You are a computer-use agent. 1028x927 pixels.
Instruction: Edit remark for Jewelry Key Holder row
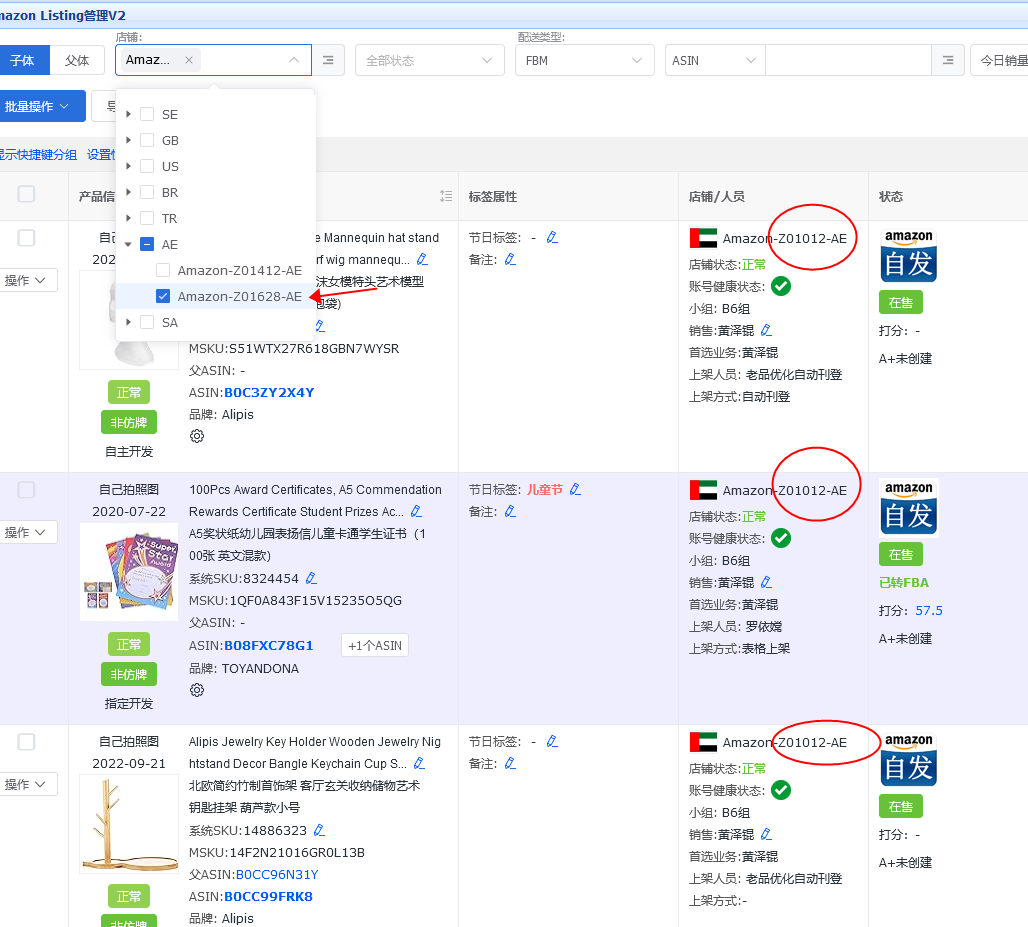click(x=510, y=764)
